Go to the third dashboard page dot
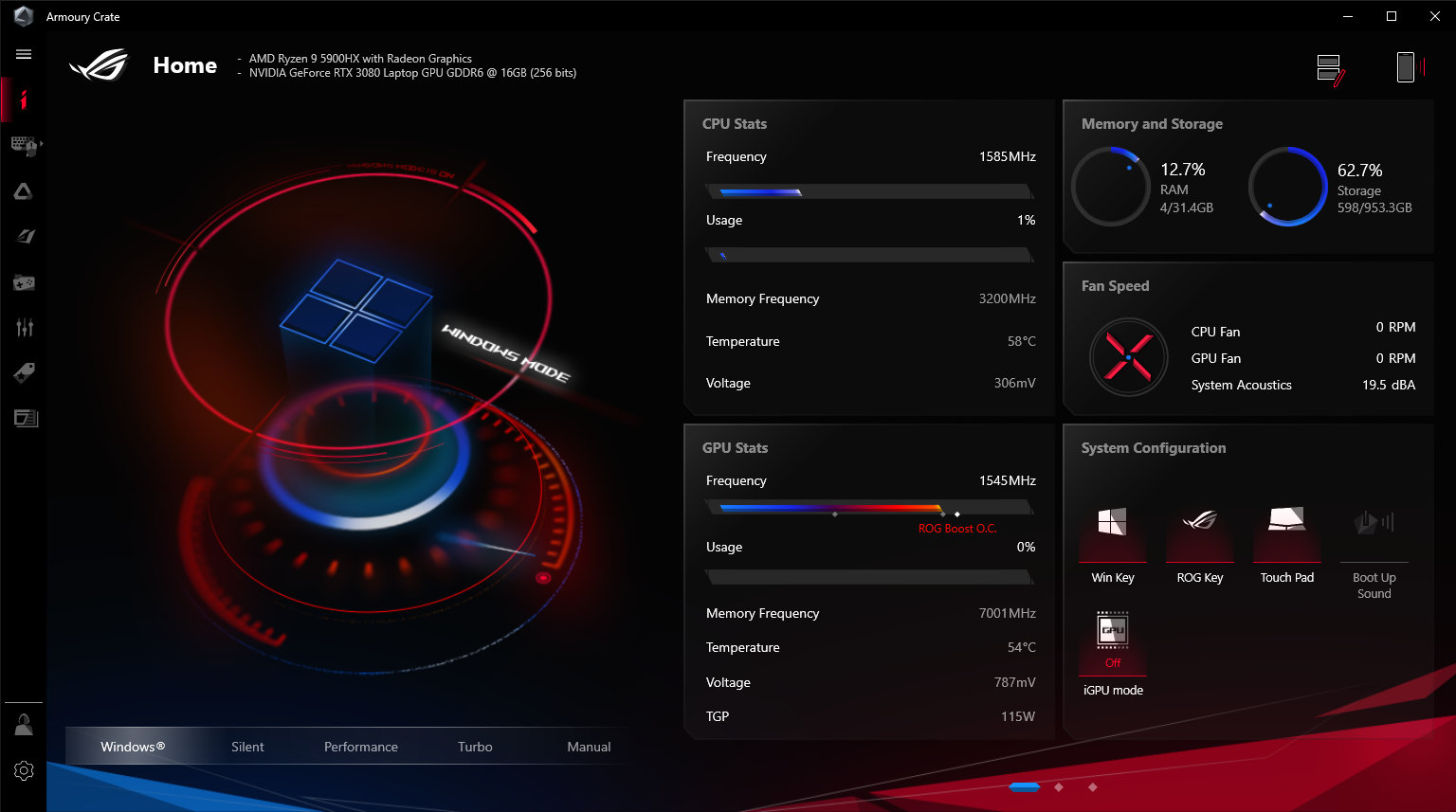The image size is (1456, 812). click(1093, 786)
